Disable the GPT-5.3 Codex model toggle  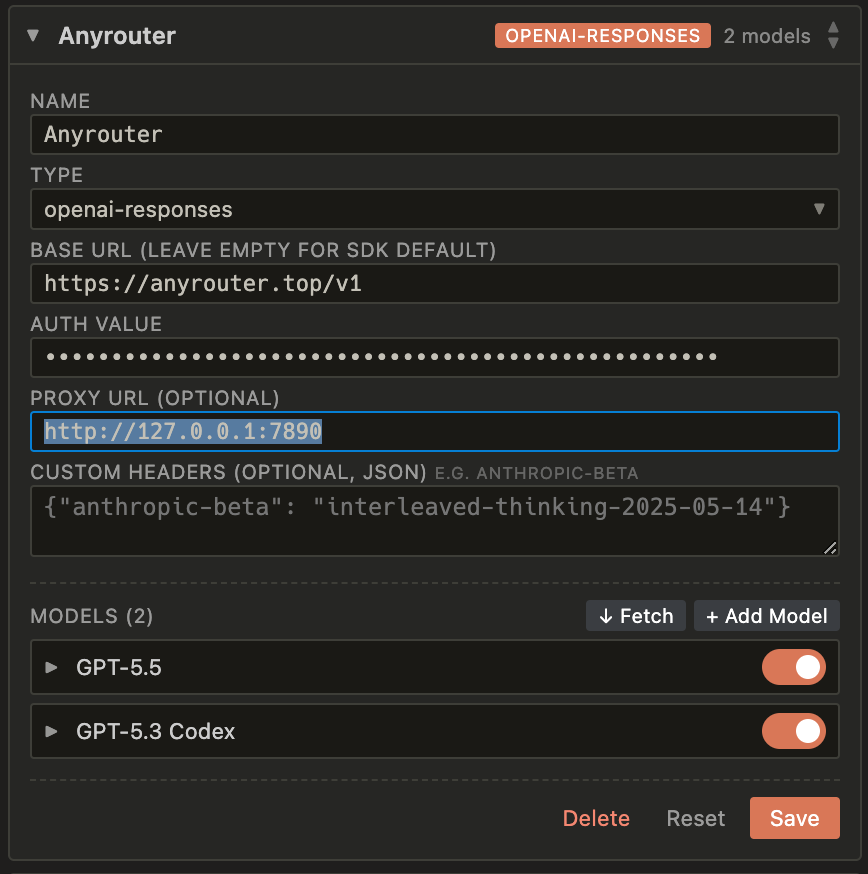pyautogui.click(x=794, y=731)
